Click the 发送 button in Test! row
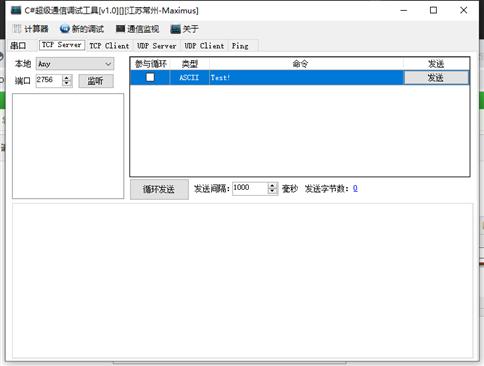Viewport: 484px width, 366px height. point(436,78)
